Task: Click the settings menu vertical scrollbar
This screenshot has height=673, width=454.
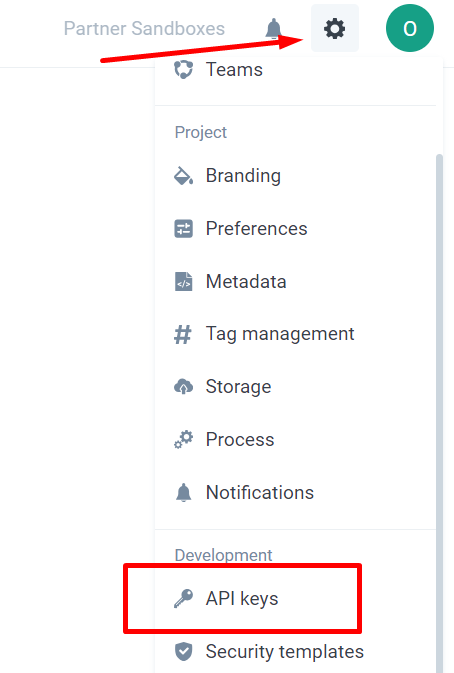Action: pyautogui.click(x=439, y=412)
